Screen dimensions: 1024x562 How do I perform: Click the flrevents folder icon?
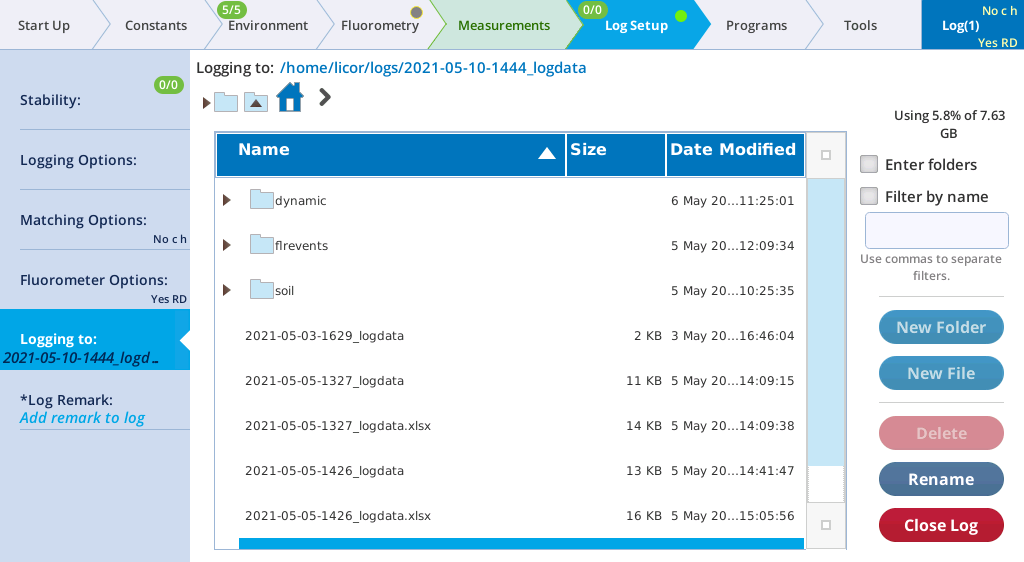pyautogui.click(x=262, y=245)
